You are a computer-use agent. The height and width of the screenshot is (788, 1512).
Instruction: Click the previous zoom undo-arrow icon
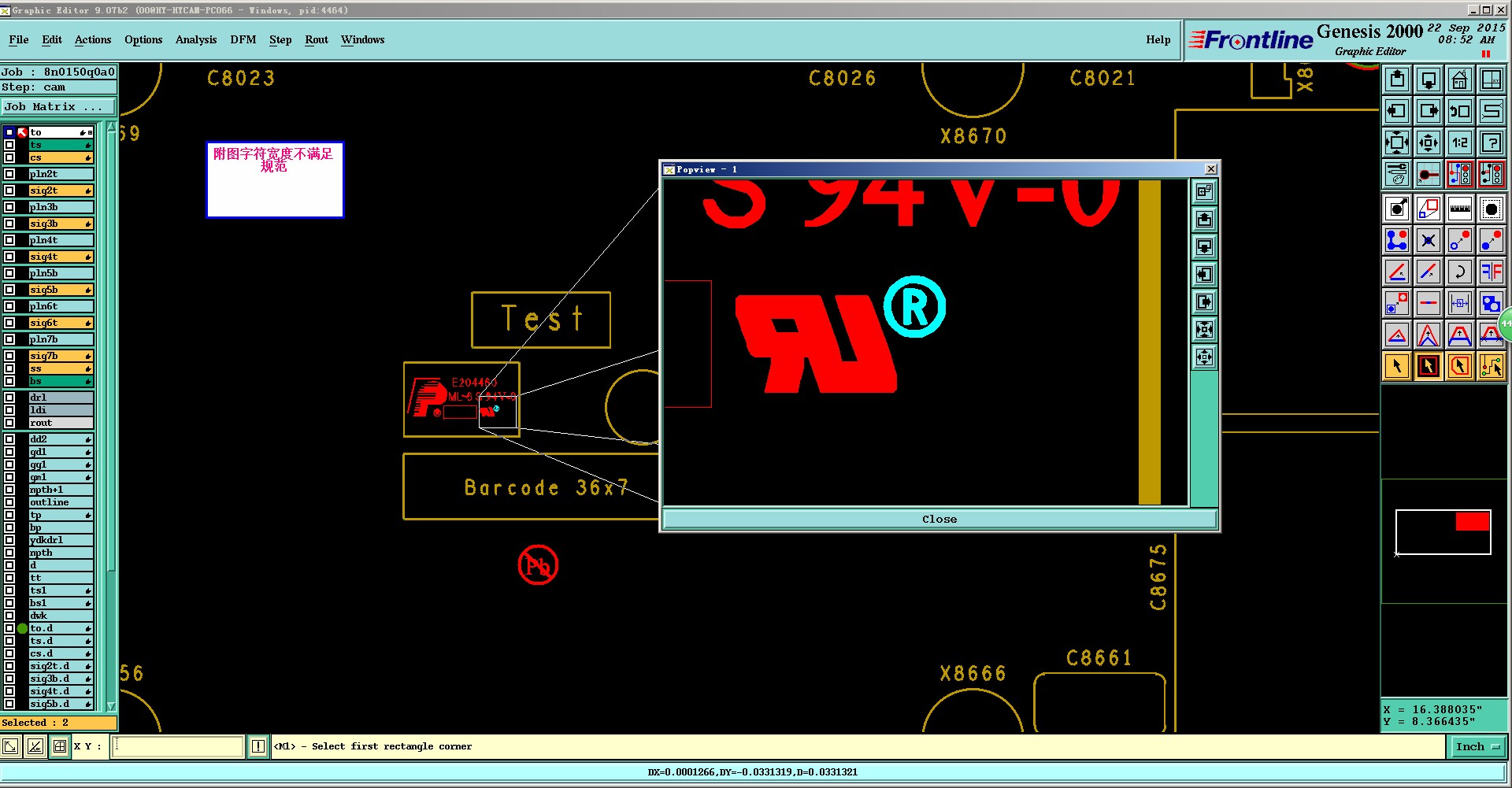tap(1460, 111)
